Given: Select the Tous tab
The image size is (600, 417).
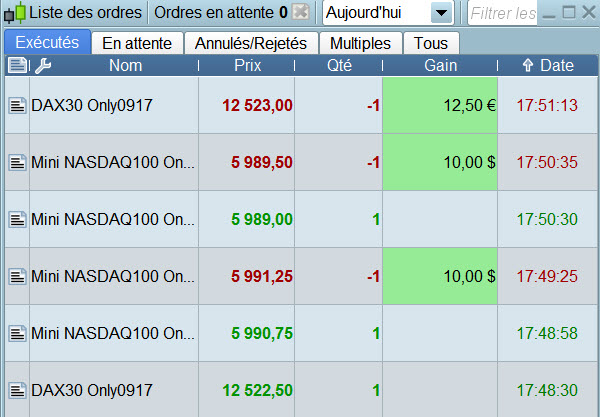Looking at the screenshot, I should (431, 43).
